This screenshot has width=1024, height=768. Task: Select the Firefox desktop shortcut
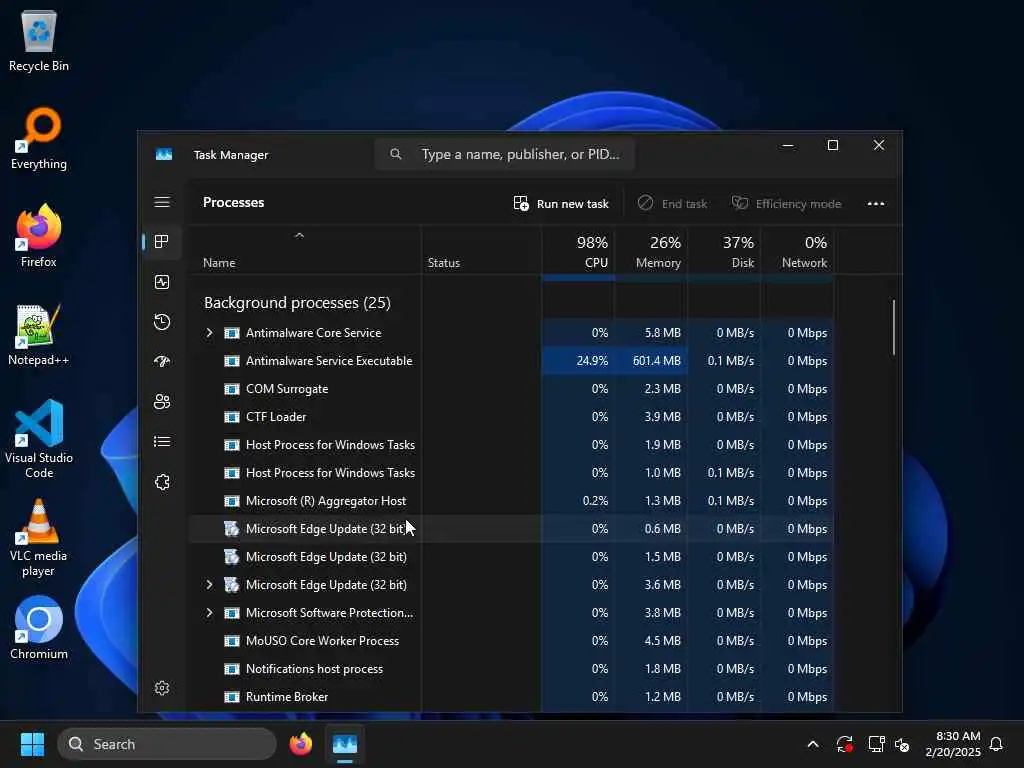(39, 236)
